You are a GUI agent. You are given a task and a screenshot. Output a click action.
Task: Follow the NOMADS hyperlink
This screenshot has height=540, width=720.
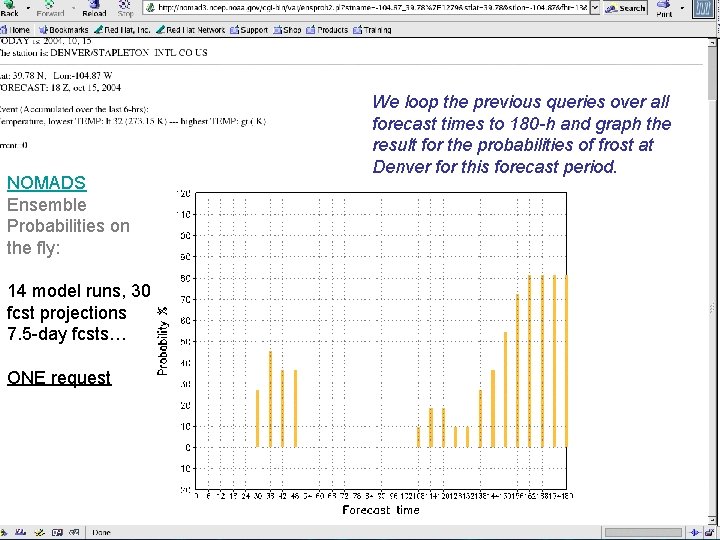46,183
